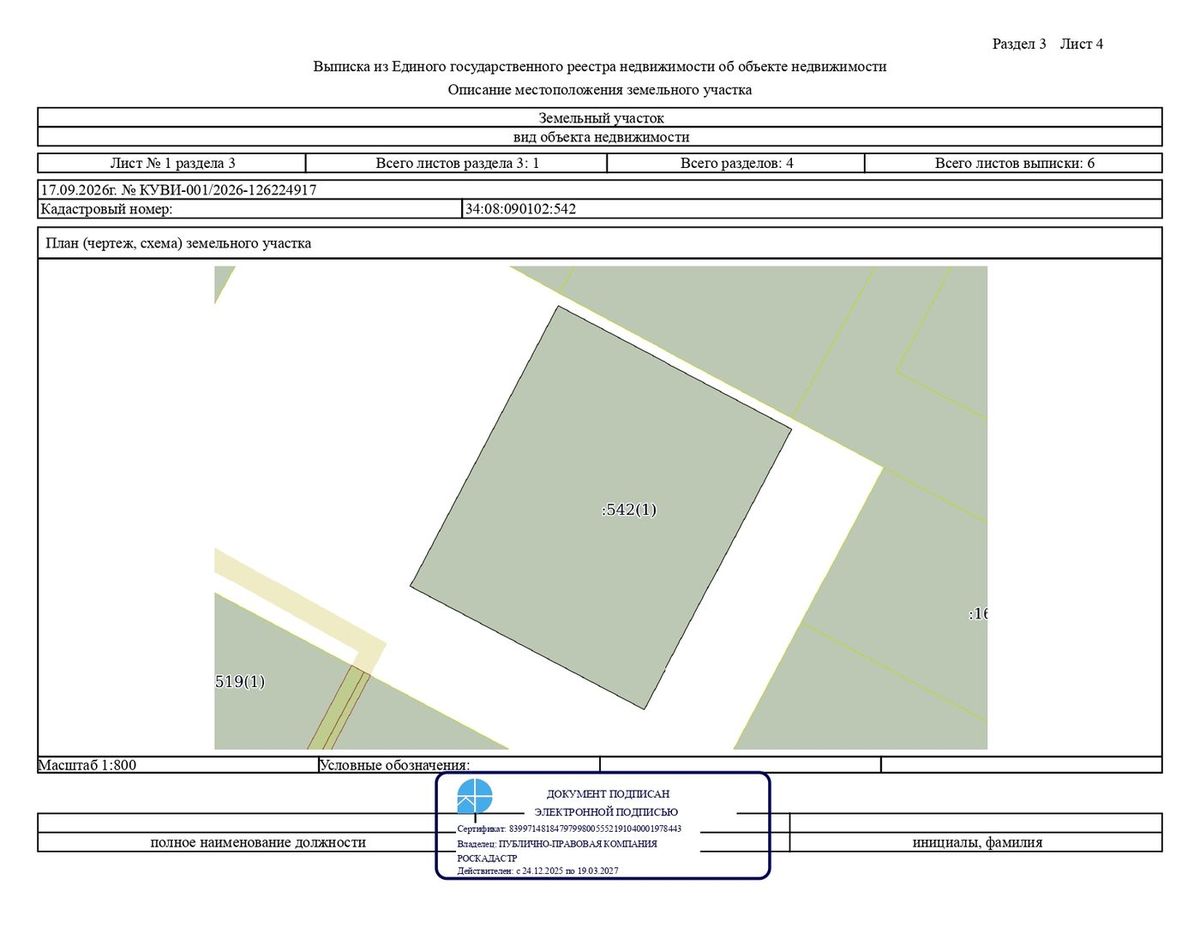Click the "Условные обозначения:" label

click(394, 765)
